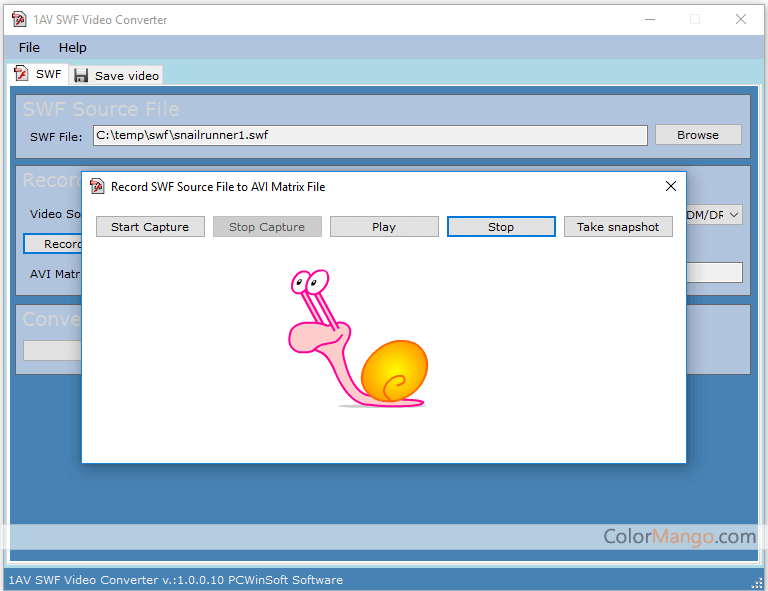Take a snapshot of the SWF
The image size is (768, 591).
[x=618, y=227]
